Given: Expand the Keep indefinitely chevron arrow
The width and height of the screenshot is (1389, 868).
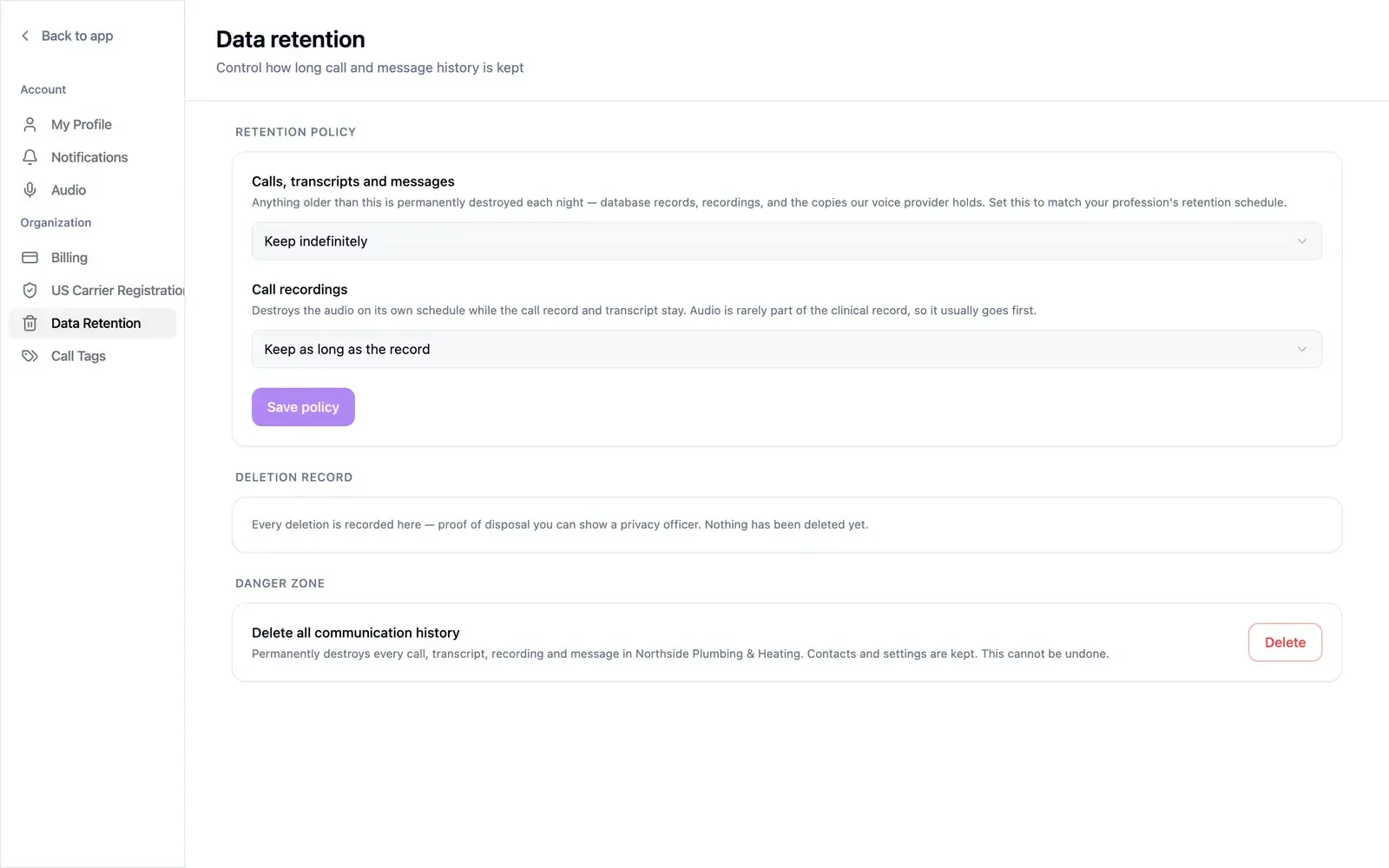Looking at the screenshot, I should (1301, 241).
